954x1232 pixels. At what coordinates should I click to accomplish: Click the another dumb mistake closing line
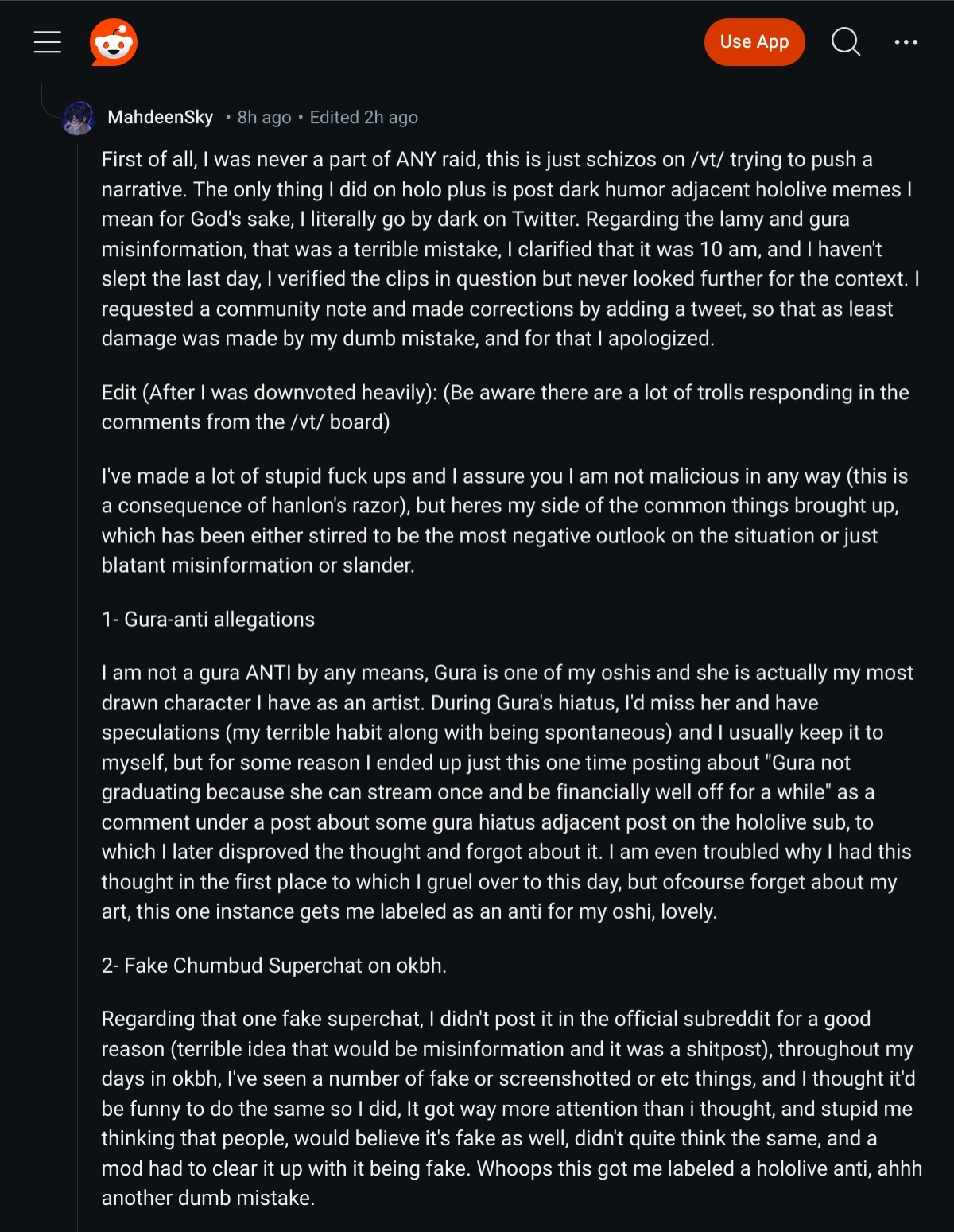[208, 1198]
